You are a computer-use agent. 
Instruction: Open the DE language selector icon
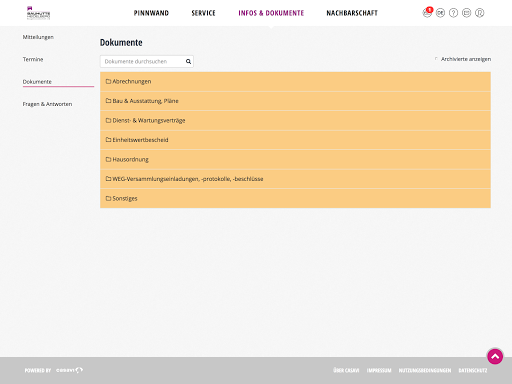tap(440, 13)
